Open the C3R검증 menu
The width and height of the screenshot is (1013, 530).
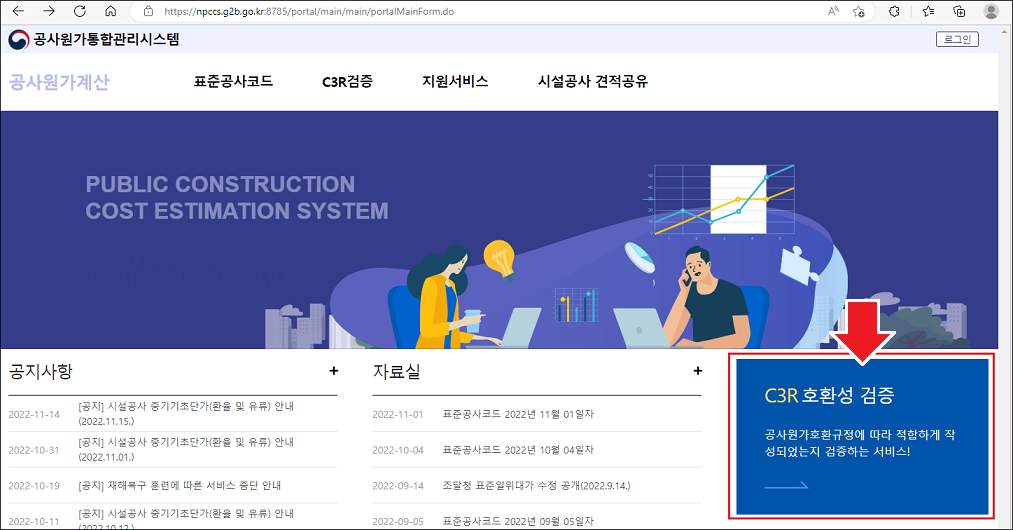(348, 81)
